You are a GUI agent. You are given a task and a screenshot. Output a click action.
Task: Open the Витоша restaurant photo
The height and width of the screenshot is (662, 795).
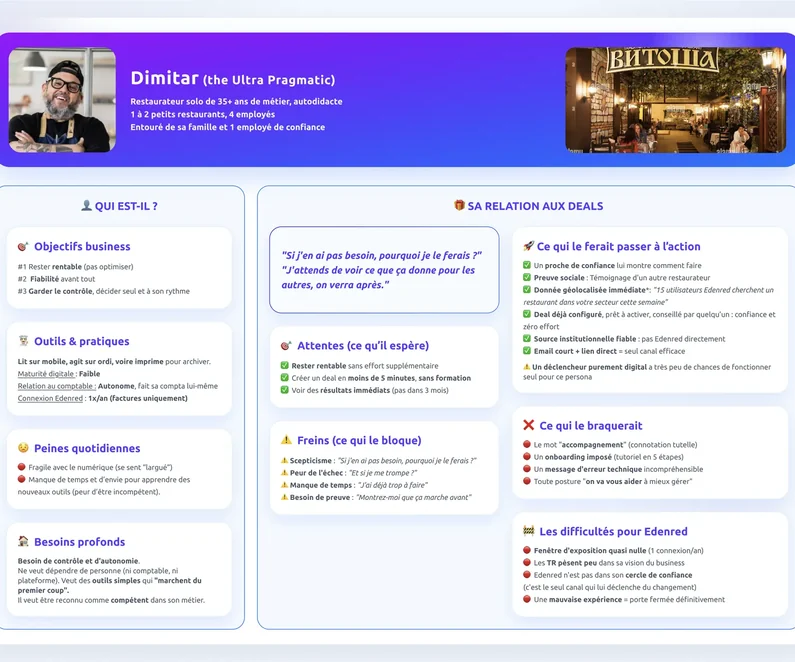pyautogui.click(x=676, y=100)
